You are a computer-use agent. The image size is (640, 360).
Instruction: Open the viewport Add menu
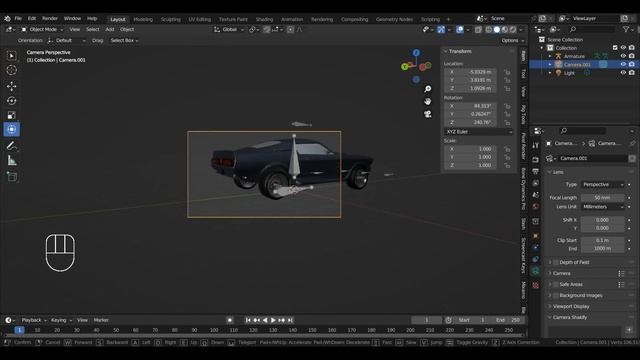click(109, 29)
